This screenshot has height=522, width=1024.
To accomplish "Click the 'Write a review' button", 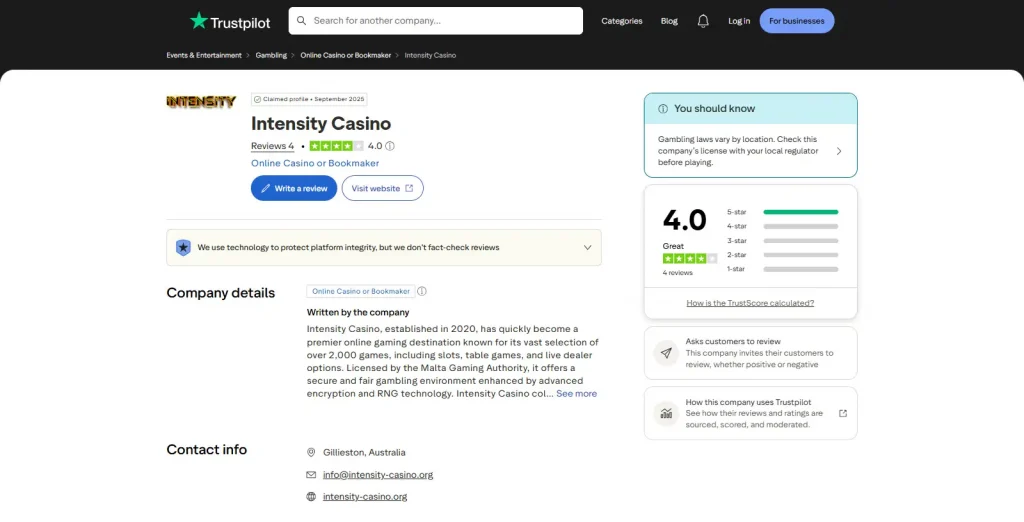I will point(294,188).
